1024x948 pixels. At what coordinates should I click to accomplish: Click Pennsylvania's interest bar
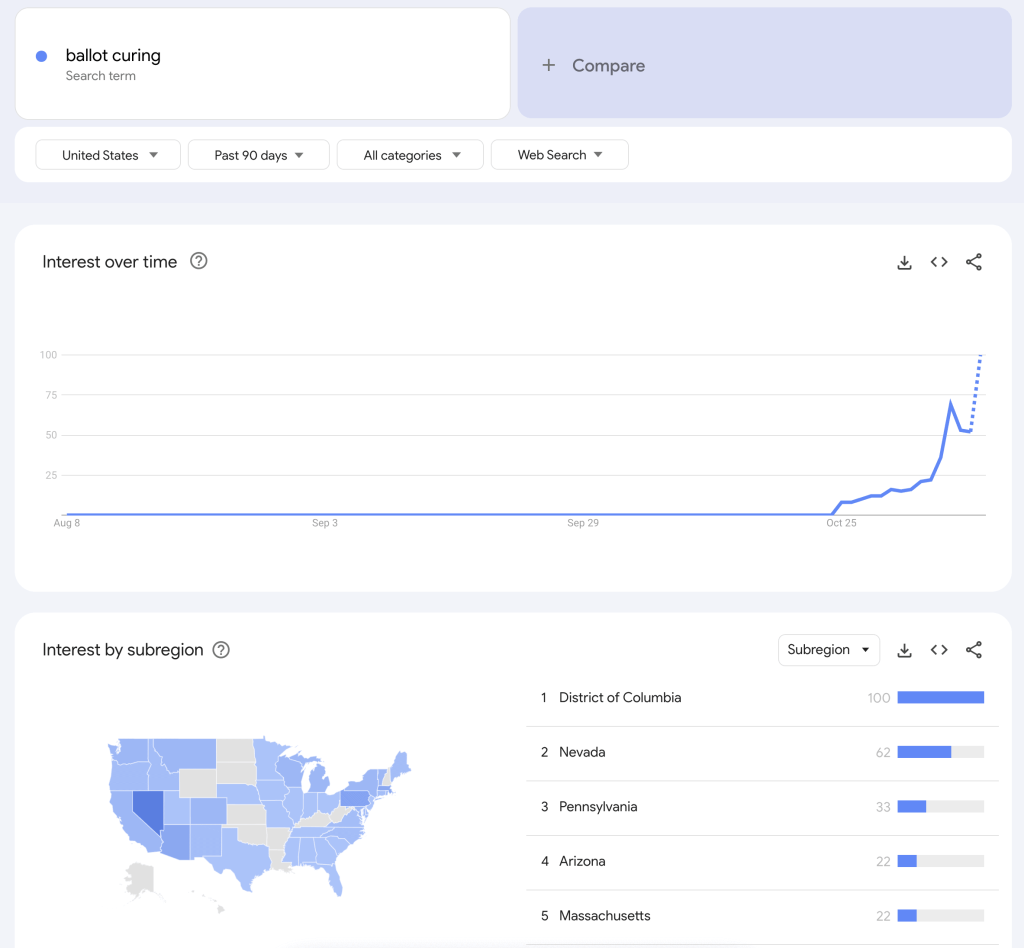point(940,806)
